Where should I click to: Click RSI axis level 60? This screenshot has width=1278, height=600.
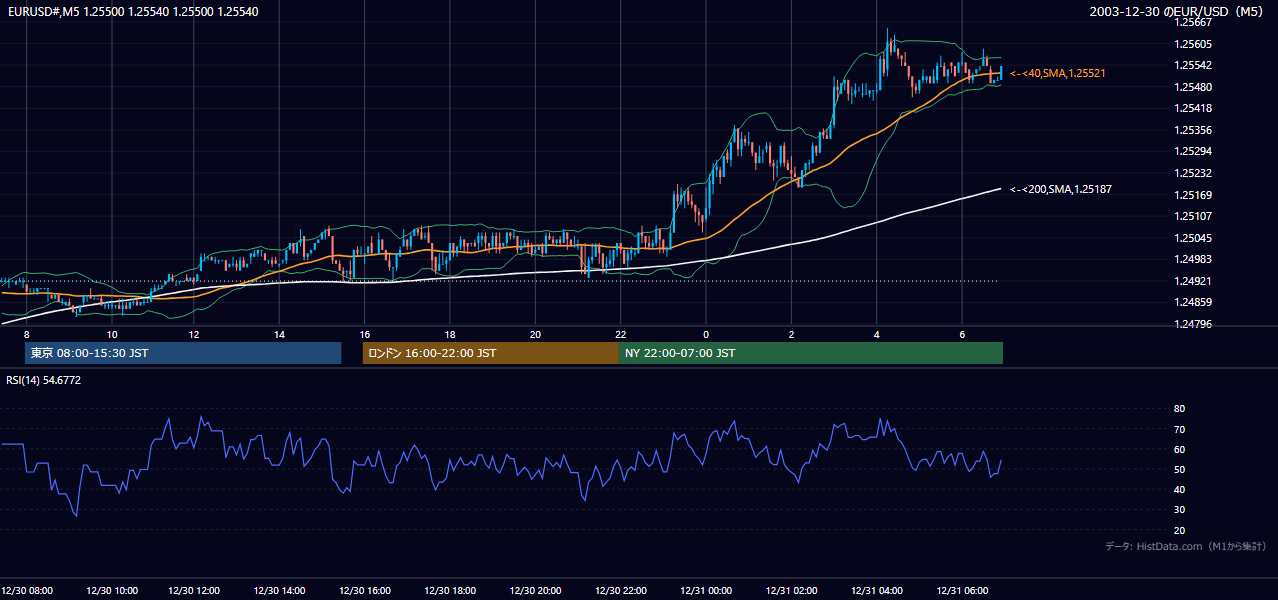pyautogui.click(x=1179, y=449)
